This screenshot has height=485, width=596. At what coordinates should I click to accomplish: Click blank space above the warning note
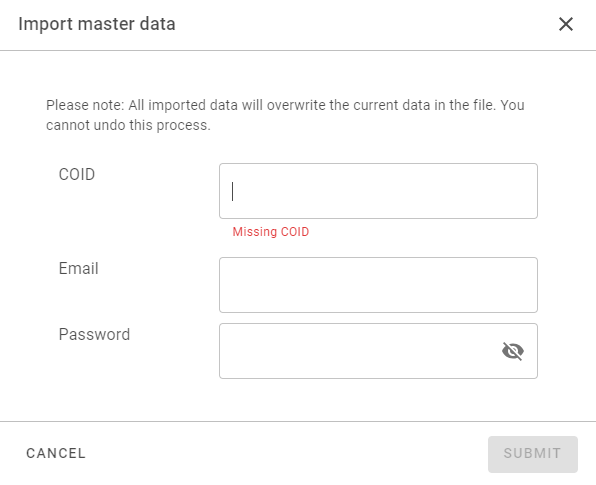(298, 74)
